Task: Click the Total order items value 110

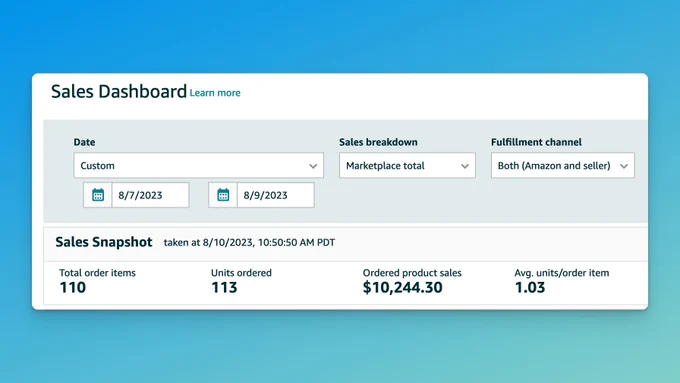Action: pyautogui.click(x=73, y=288)
